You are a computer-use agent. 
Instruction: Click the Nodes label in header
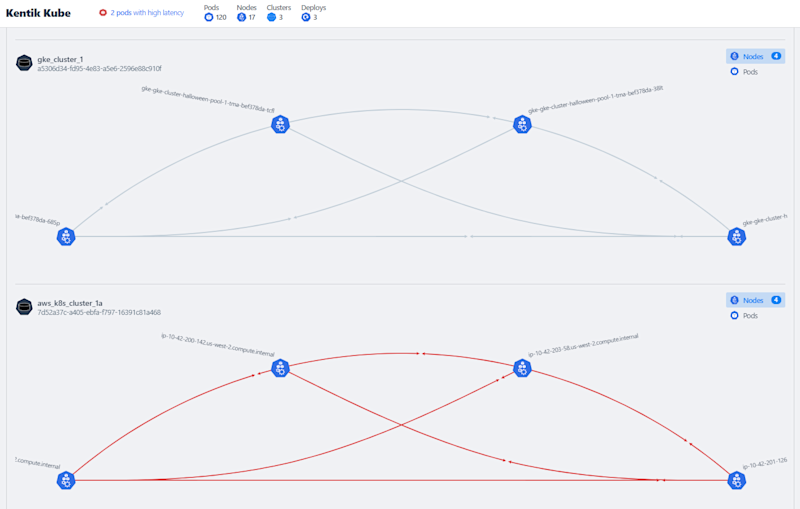pyautogui.click(x=246, y=8)
